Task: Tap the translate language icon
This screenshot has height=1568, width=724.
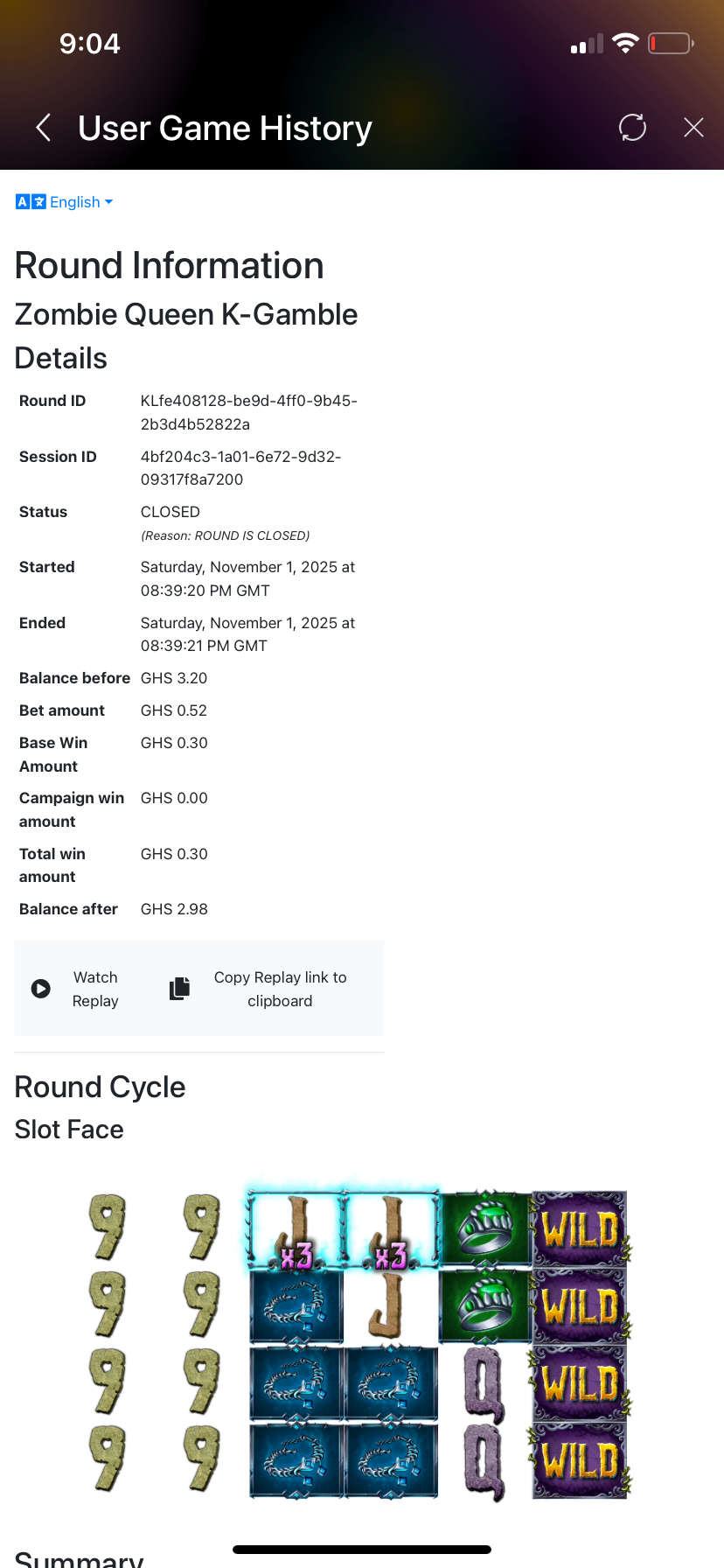Action: (31, 202)
